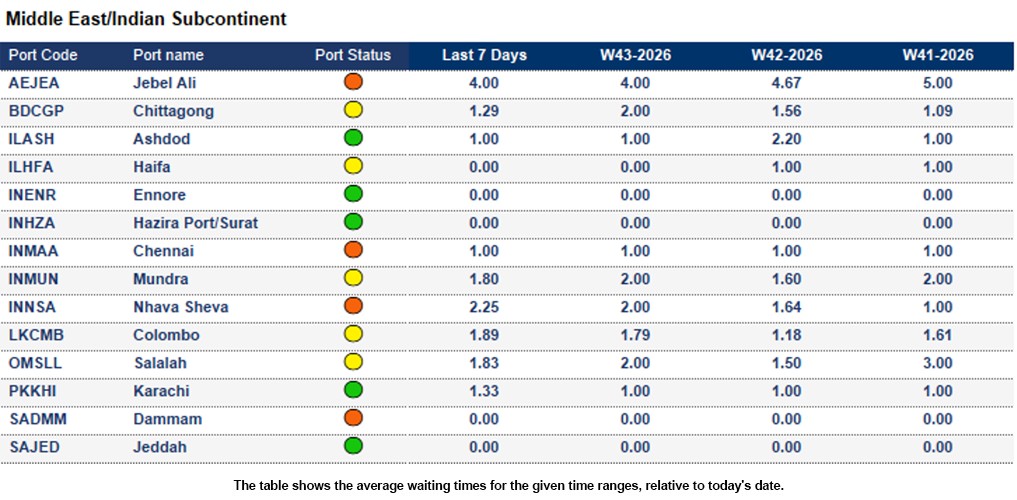
Task: Click the yellow status indicator for Chittagong
Action: (x=353, y=110)
